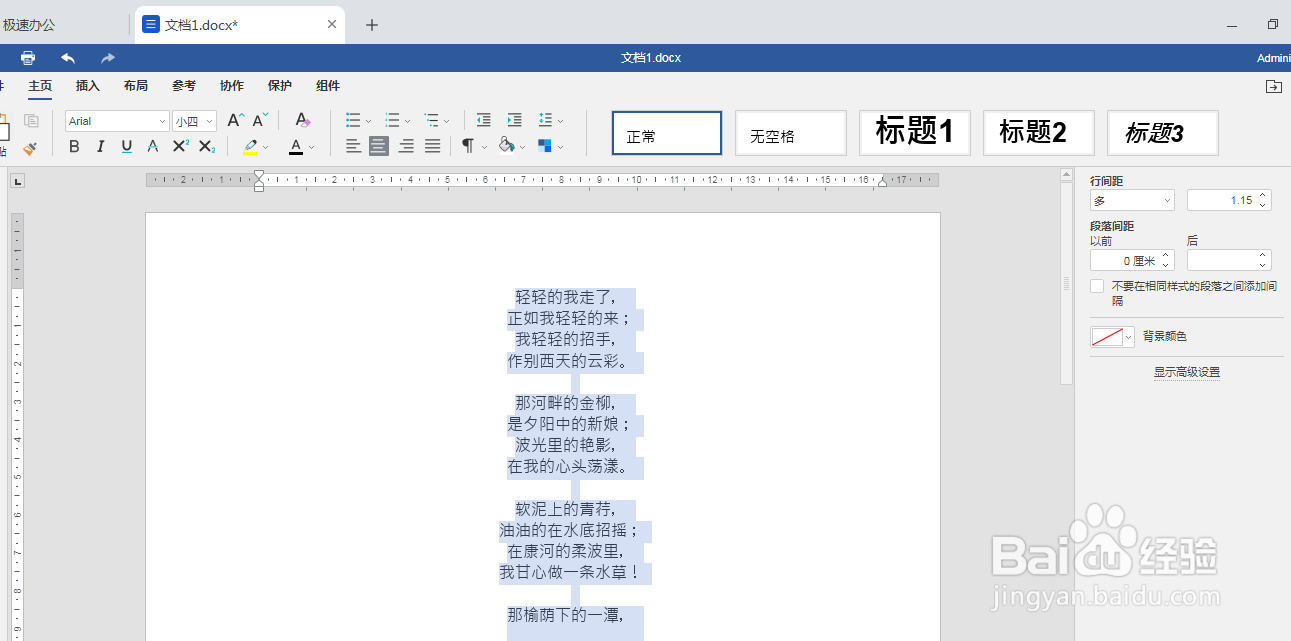Expand the highlight color dropdown arrow
This screenshot has height=641, width=1291.
pyautogui.click(x=266, y=148)
